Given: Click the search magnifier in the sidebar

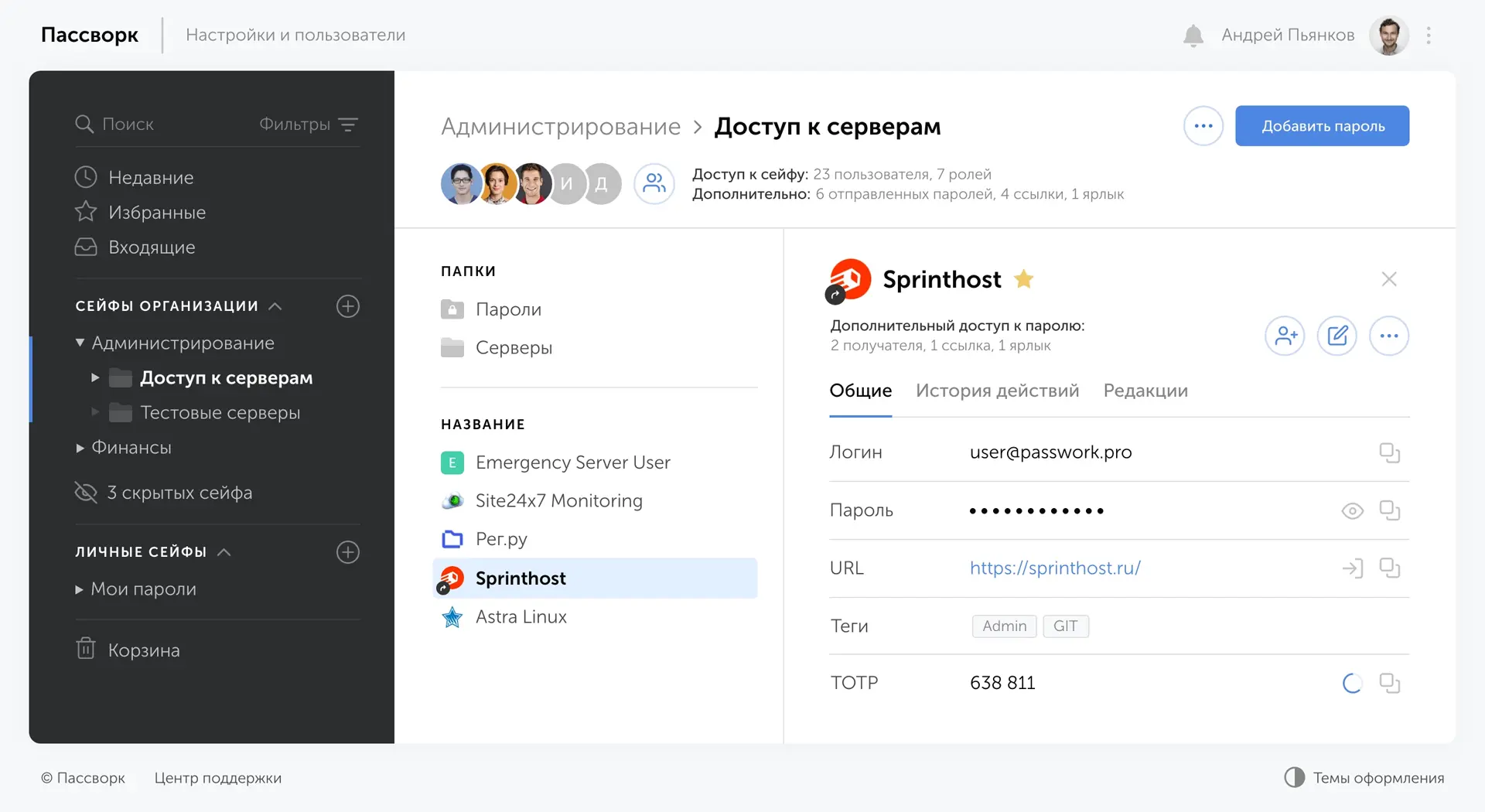Looking at the screenshot, I should point(85,124).
